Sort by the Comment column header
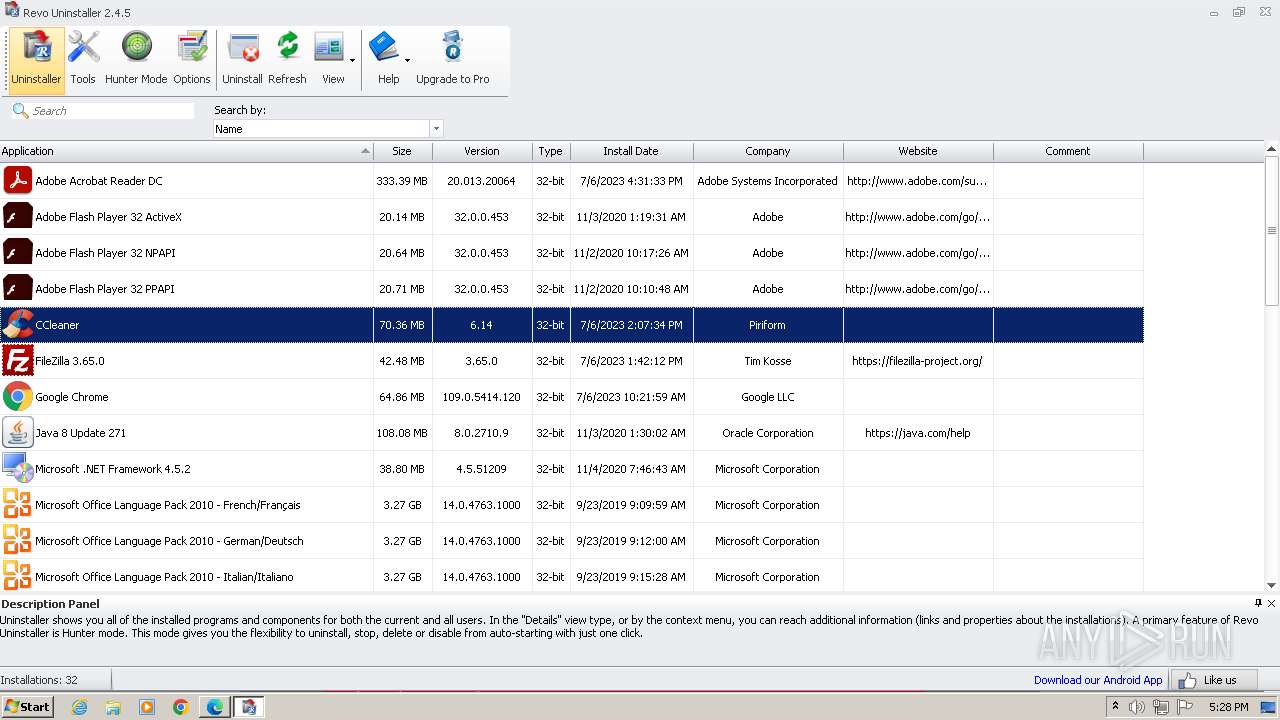 pyautogui.click(x=1068, y=151)
